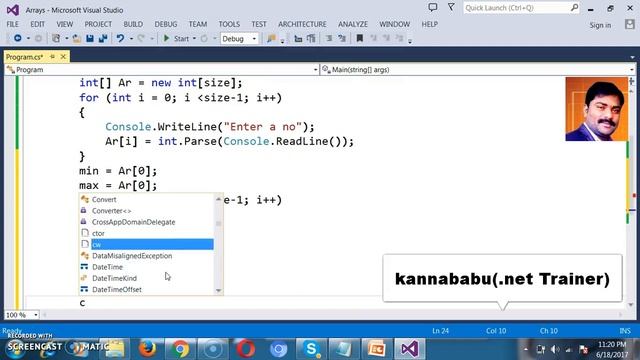Viewport: 640px width, 360px height.
Task: Save the current file with the Save icon
Action: point(90,38)
